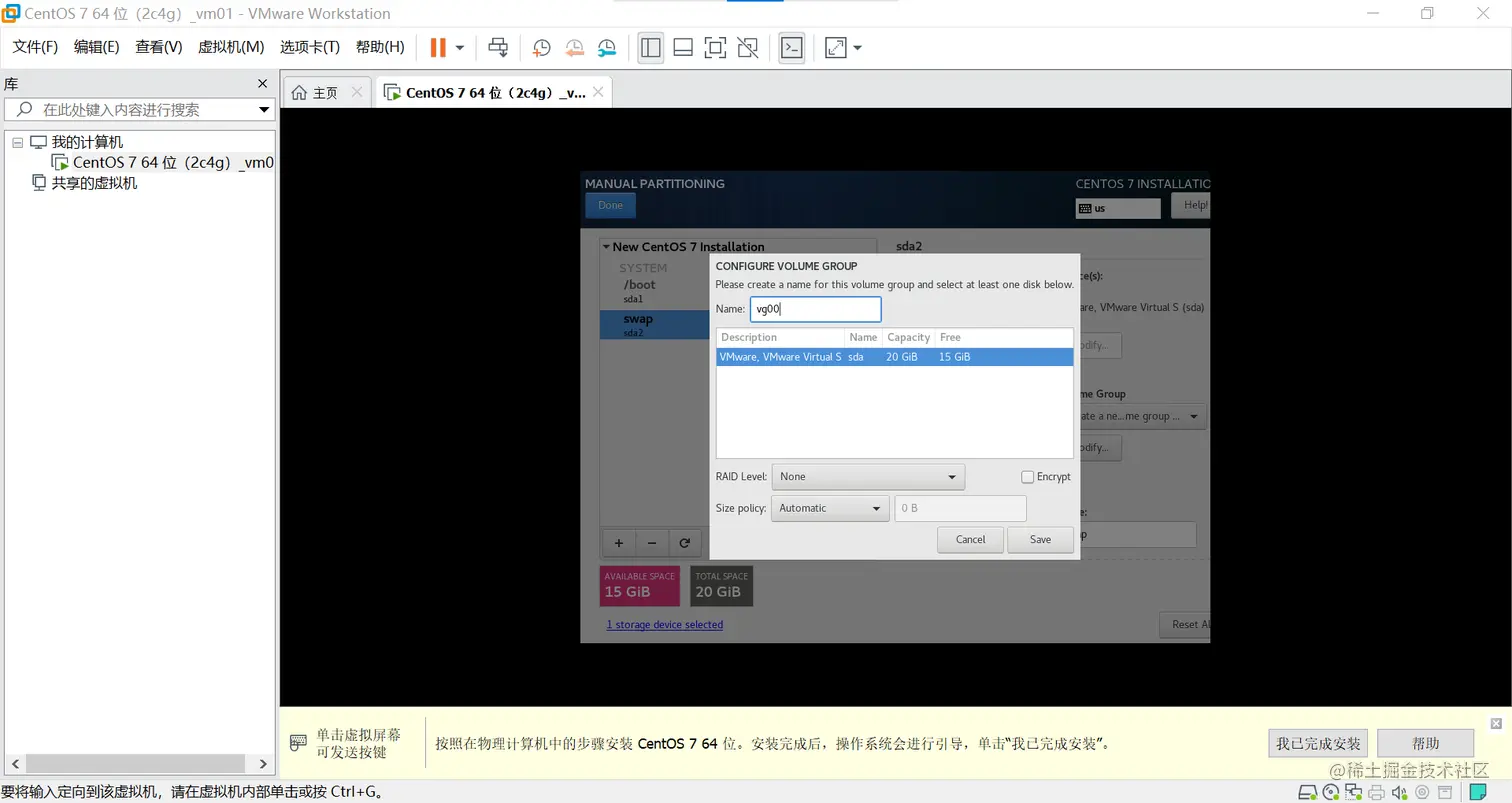Click the volume group Name field
This screenshot has width=1512, height=803.
coord(815,309)
